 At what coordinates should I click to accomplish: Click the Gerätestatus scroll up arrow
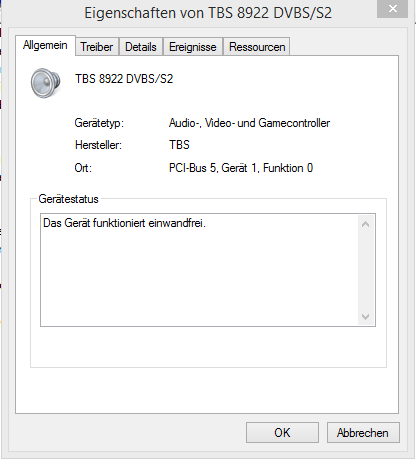point(365,224)
